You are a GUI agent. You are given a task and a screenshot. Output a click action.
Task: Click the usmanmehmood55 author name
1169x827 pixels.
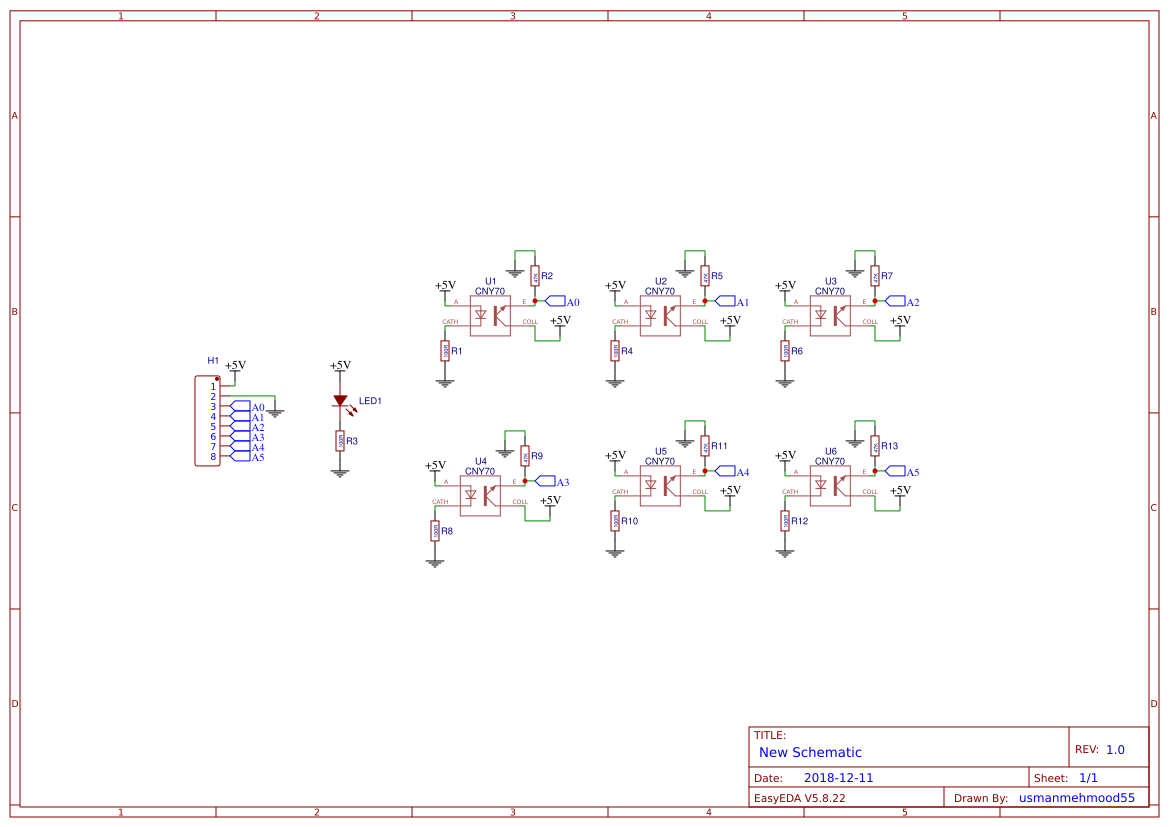(1076, 797)
